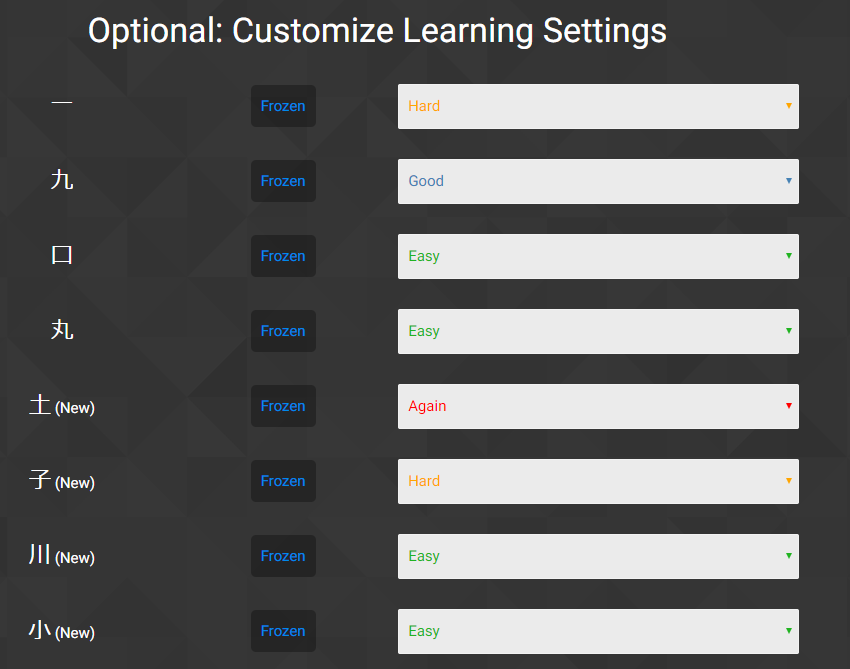This screenshot has height=669, width=850.
Task: Toggle Frozen button for kanji 一
Action: (x=283, y=106)
